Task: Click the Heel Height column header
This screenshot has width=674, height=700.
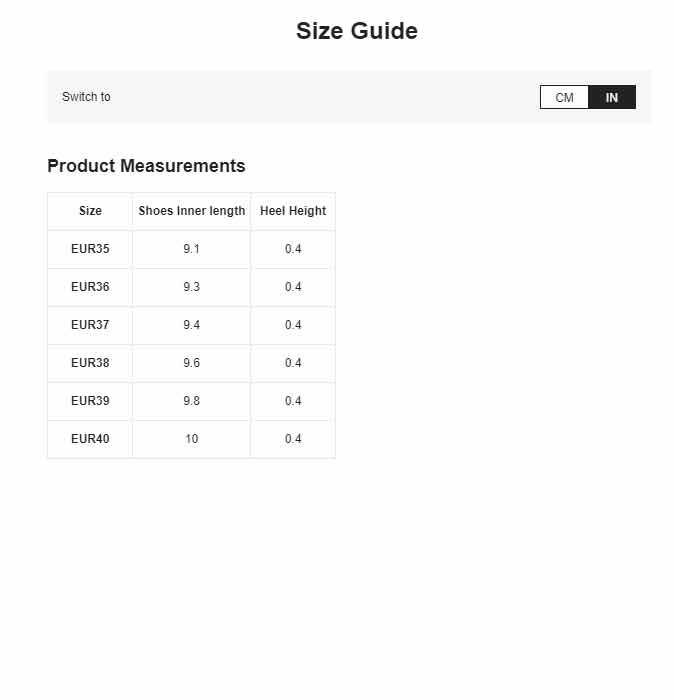Action: coord(293,211)
